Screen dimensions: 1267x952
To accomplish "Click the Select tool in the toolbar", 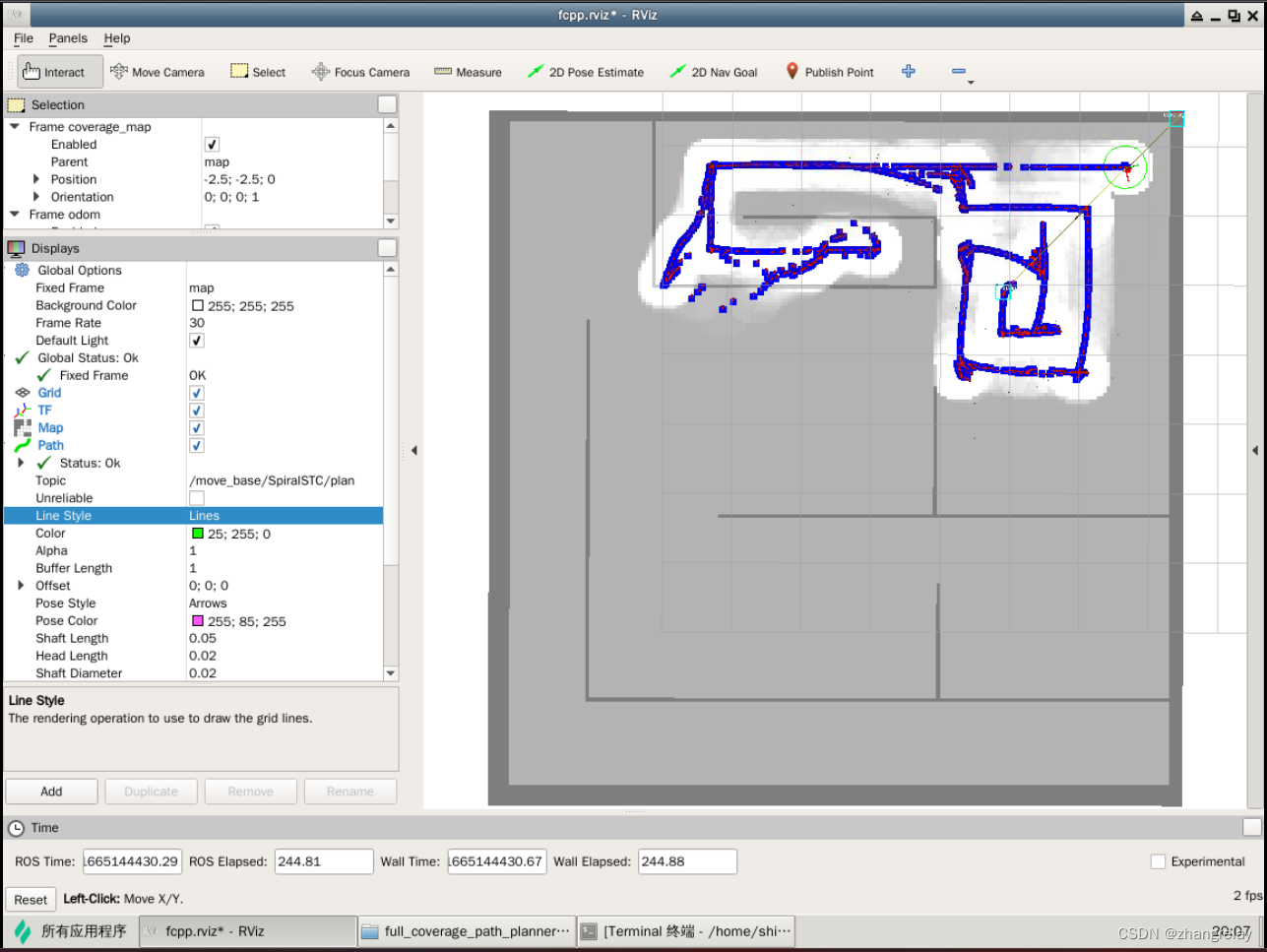I will [257, 71].
